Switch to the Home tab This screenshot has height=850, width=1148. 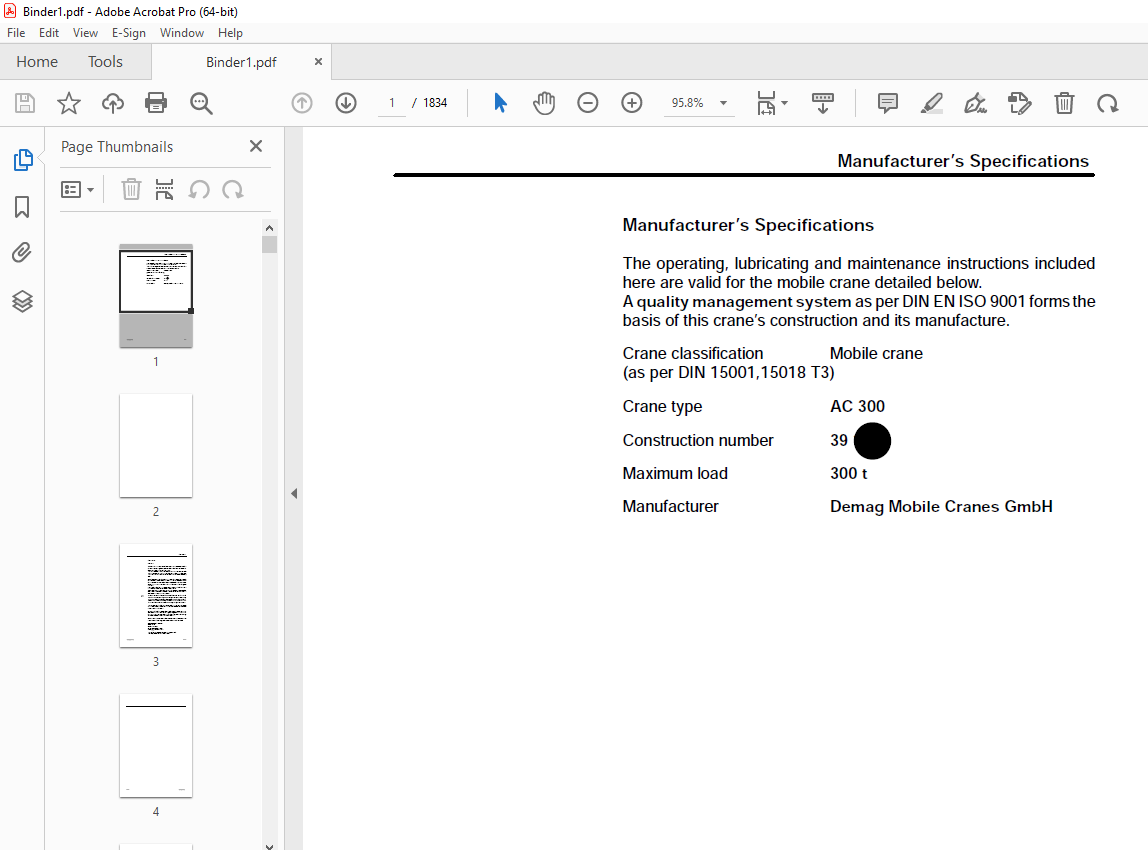click(37, 62)
